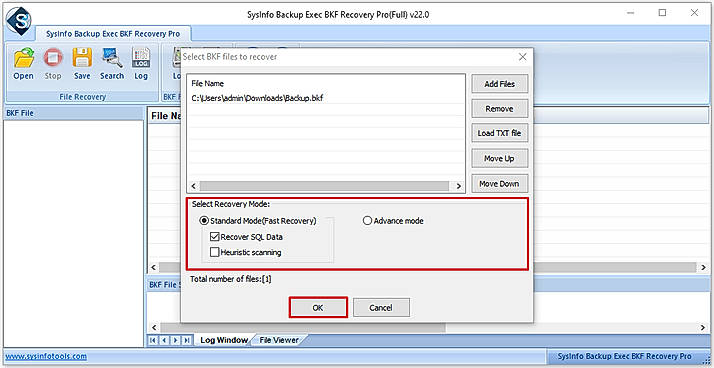The image size is (714, 368).
Task: Minimize the application window
Action: 631,13
